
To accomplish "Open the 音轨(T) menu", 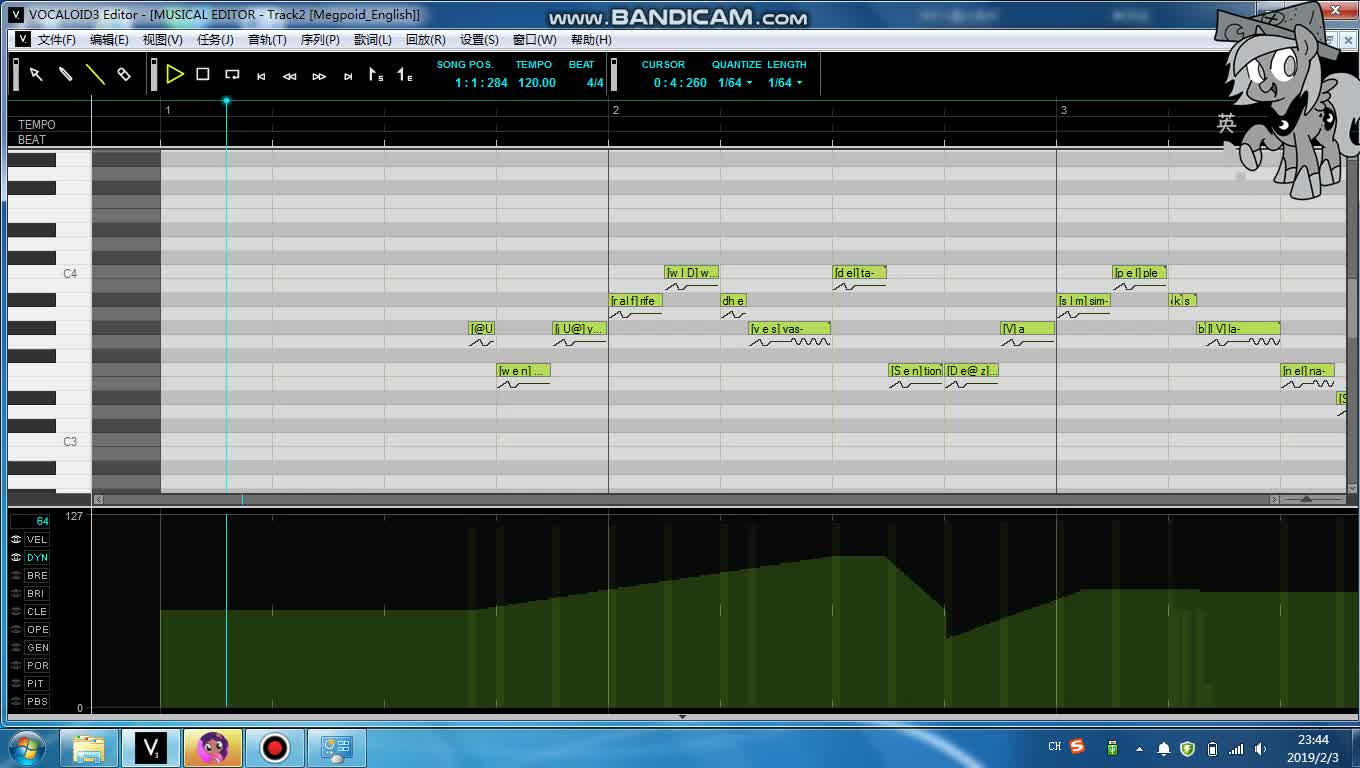I will coord(267,40).
